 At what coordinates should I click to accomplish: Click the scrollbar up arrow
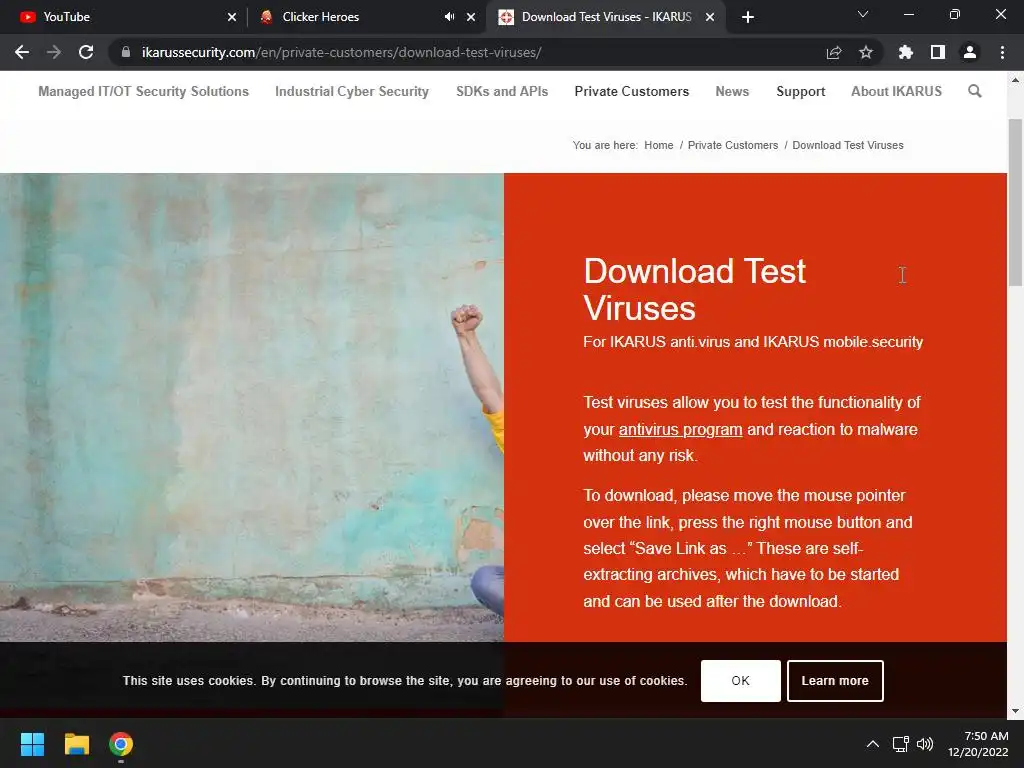pyautogui.click(x=1015, y=80)
